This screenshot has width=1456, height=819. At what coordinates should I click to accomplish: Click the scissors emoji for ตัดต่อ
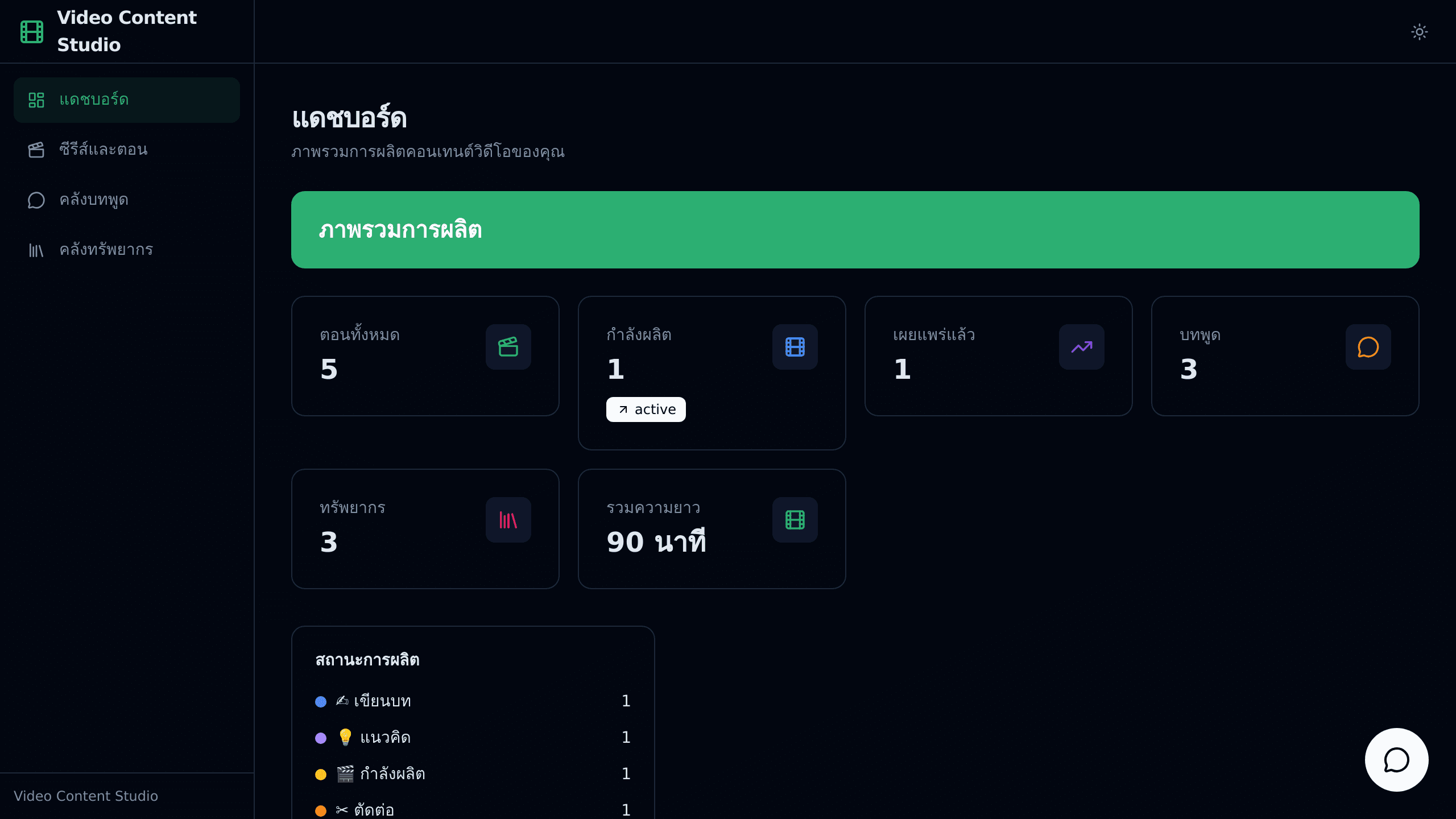[x=342, y=810]
